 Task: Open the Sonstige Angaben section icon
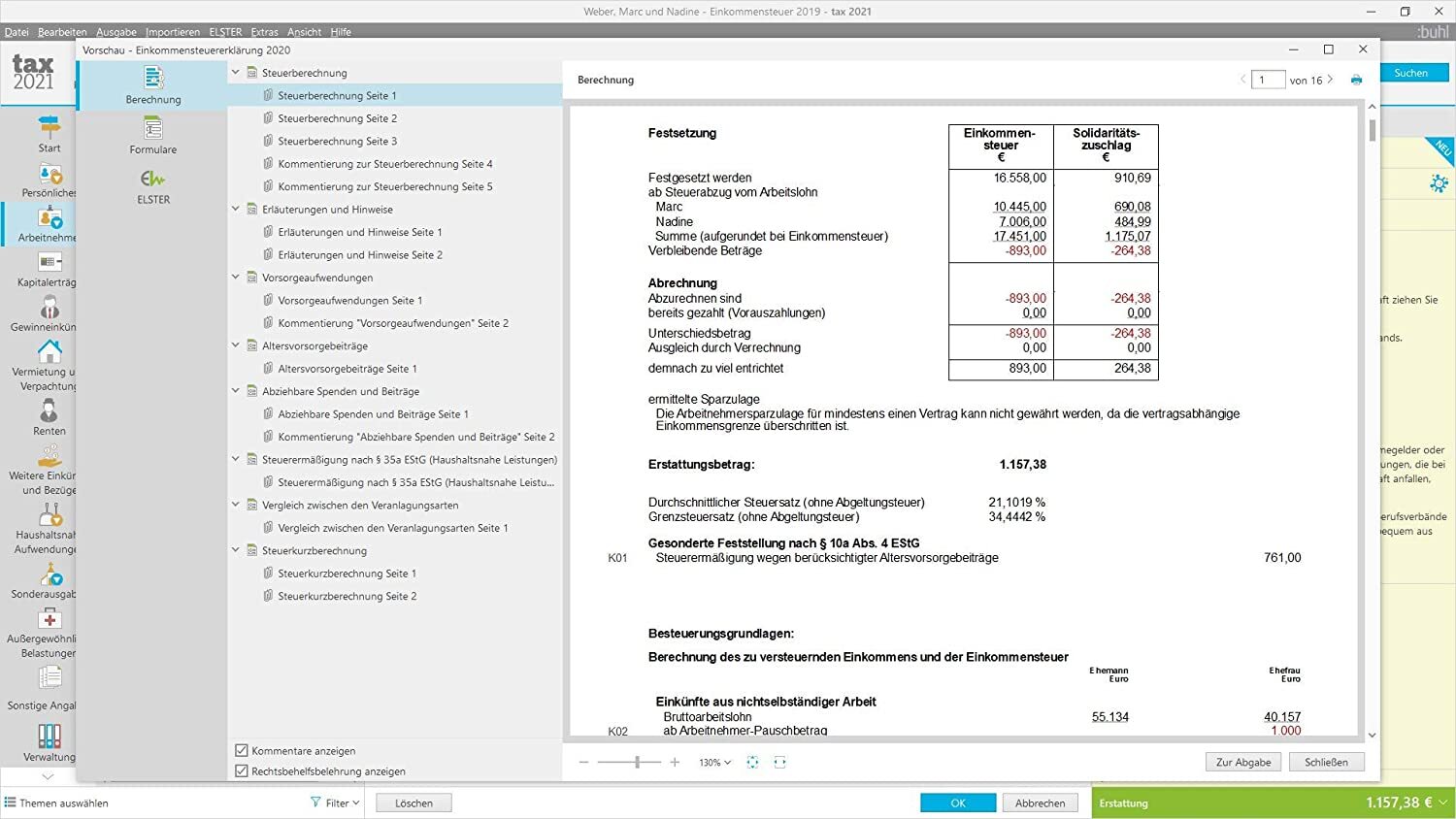coord(50,677)
